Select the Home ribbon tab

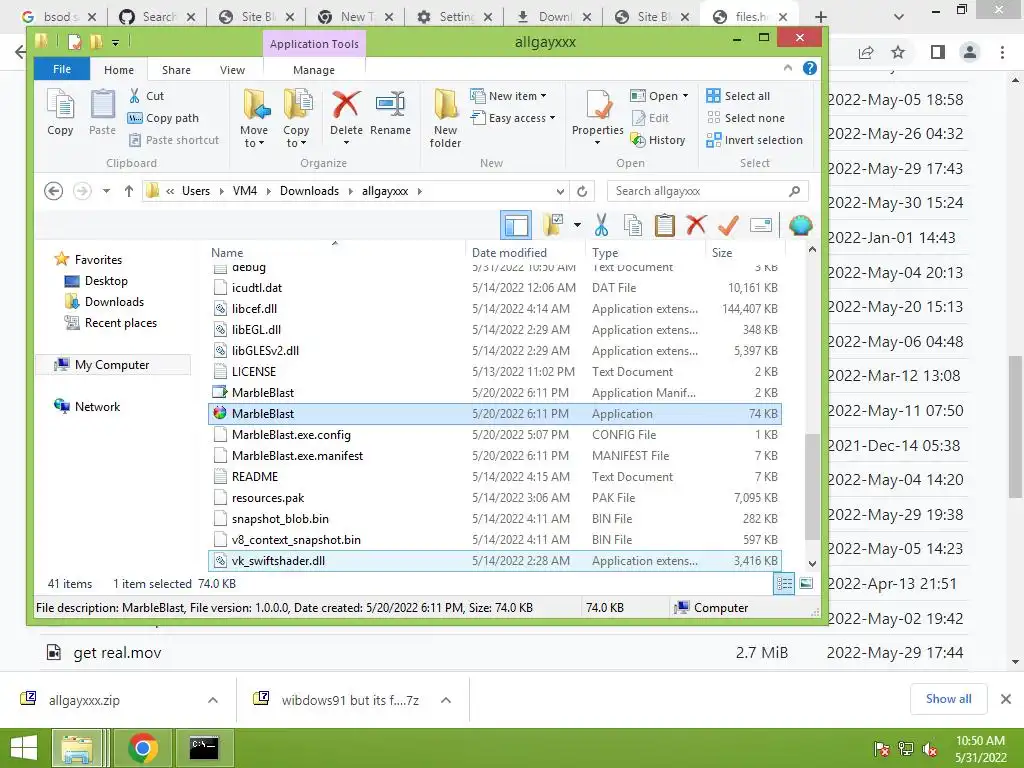click(119, 70)
